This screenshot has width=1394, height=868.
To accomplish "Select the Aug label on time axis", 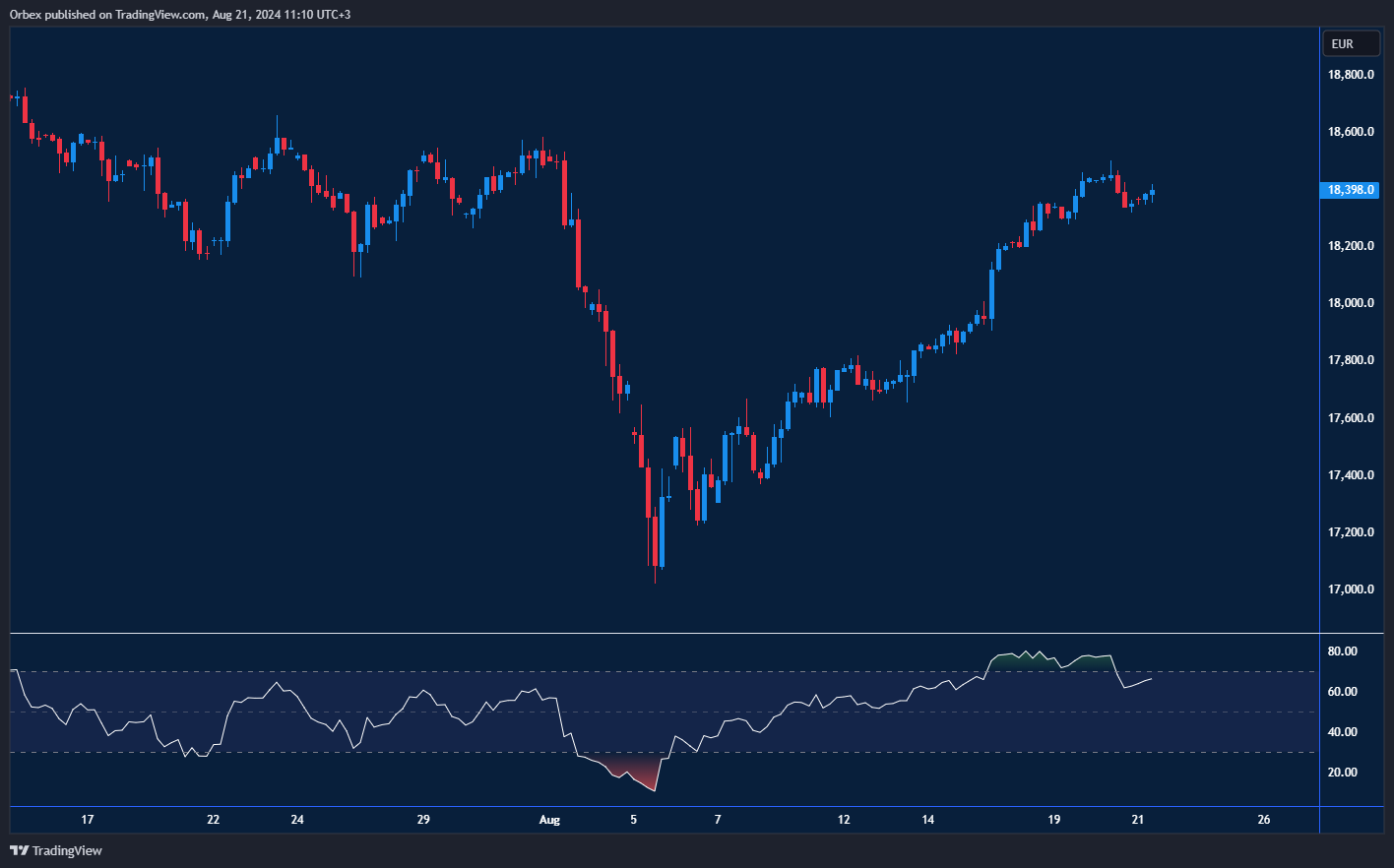I will point(549,820).
